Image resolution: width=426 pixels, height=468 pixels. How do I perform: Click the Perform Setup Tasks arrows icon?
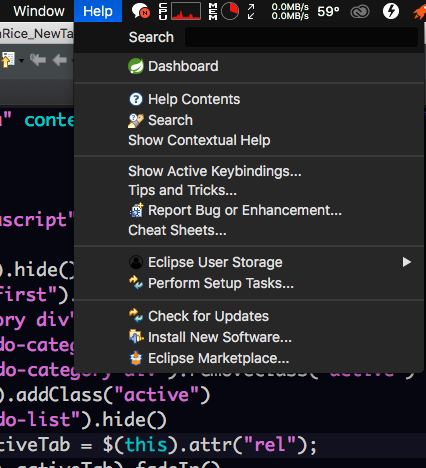point(136,283)
